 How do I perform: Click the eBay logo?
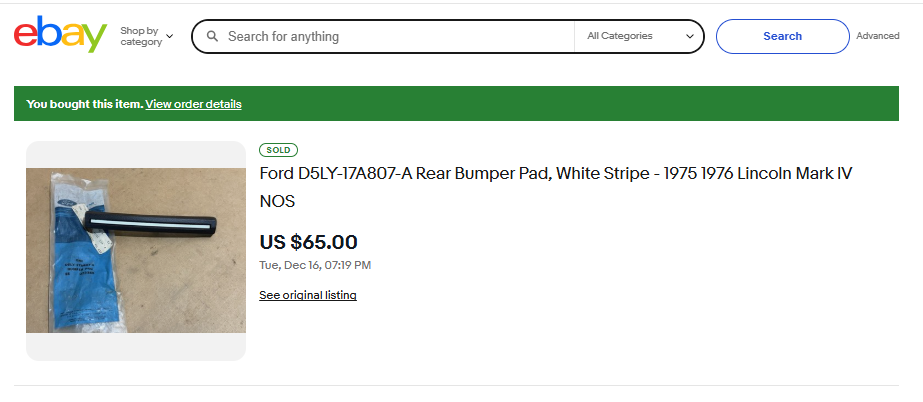click(60, 35)
